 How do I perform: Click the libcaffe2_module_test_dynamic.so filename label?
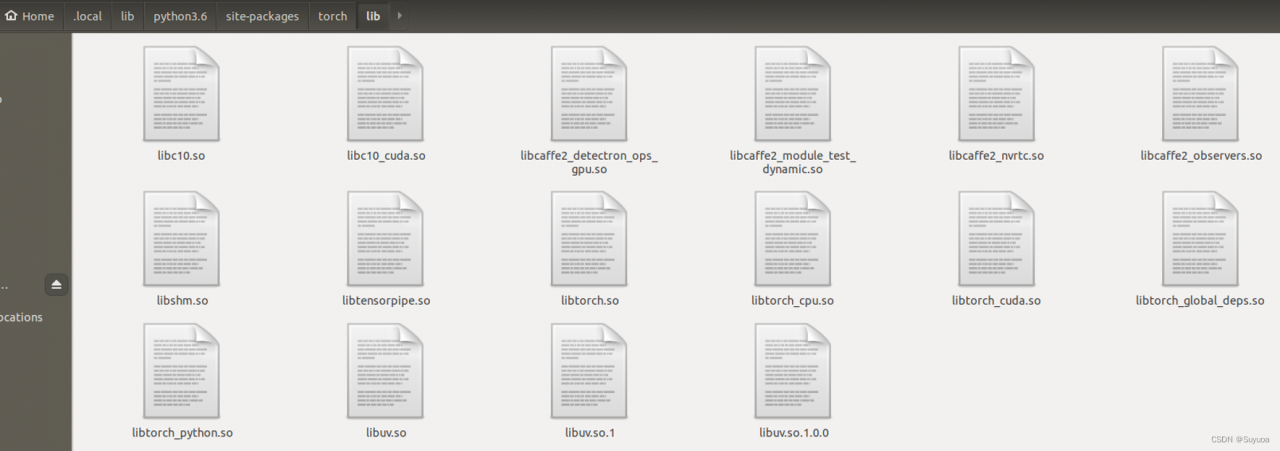tap(793, 163)
